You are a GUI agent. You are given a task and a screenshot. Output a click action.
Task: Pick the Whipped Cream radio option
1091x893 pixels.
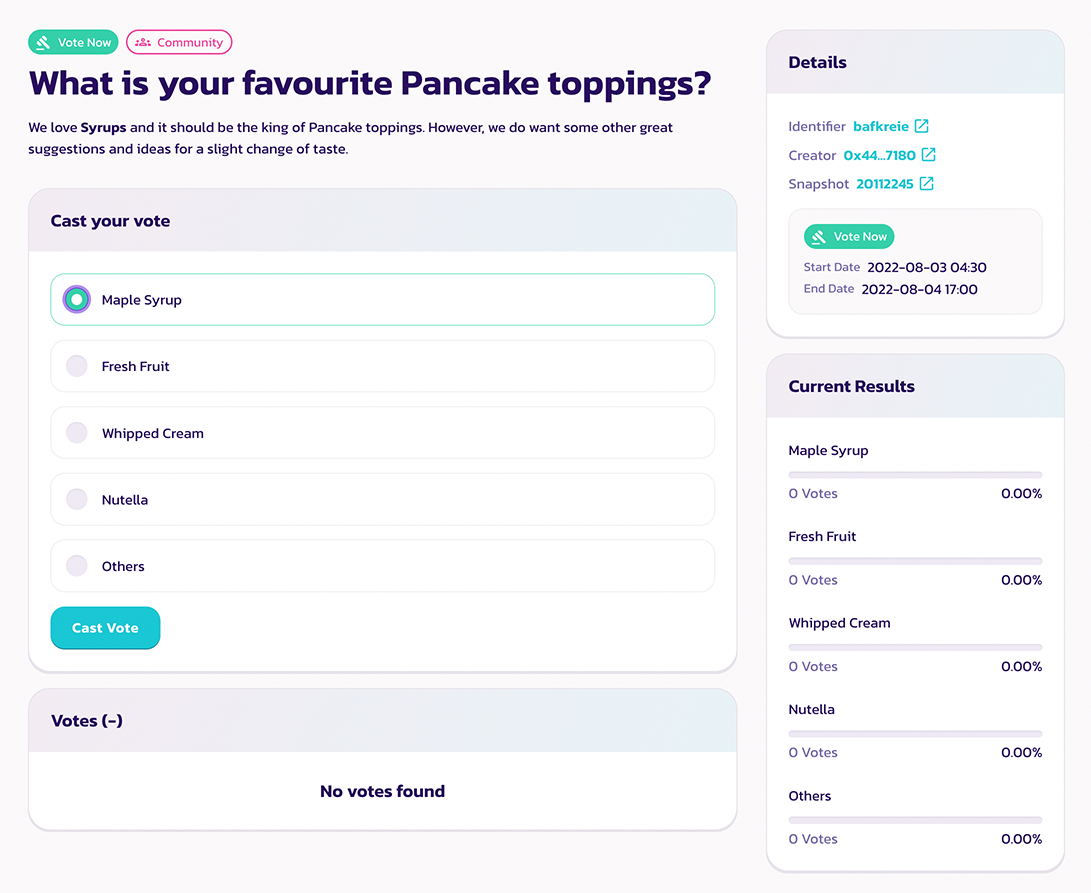77,433
